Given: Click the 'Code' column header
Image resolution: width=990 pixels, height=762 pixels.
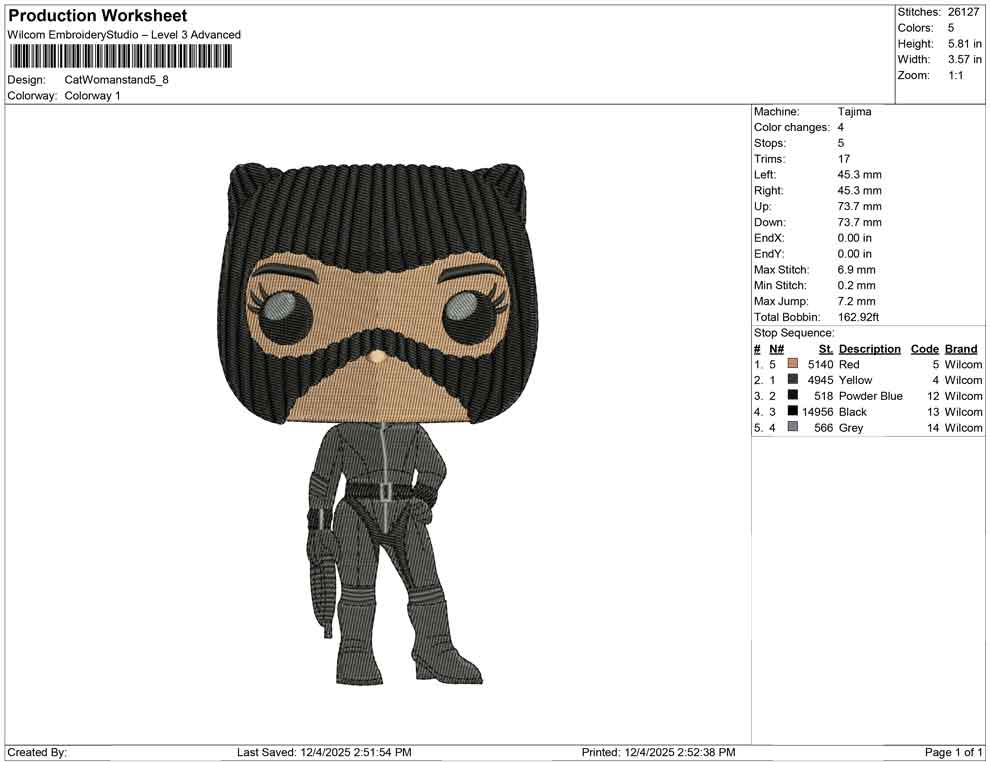Looking at the screenshot, I should coord(924,349).
